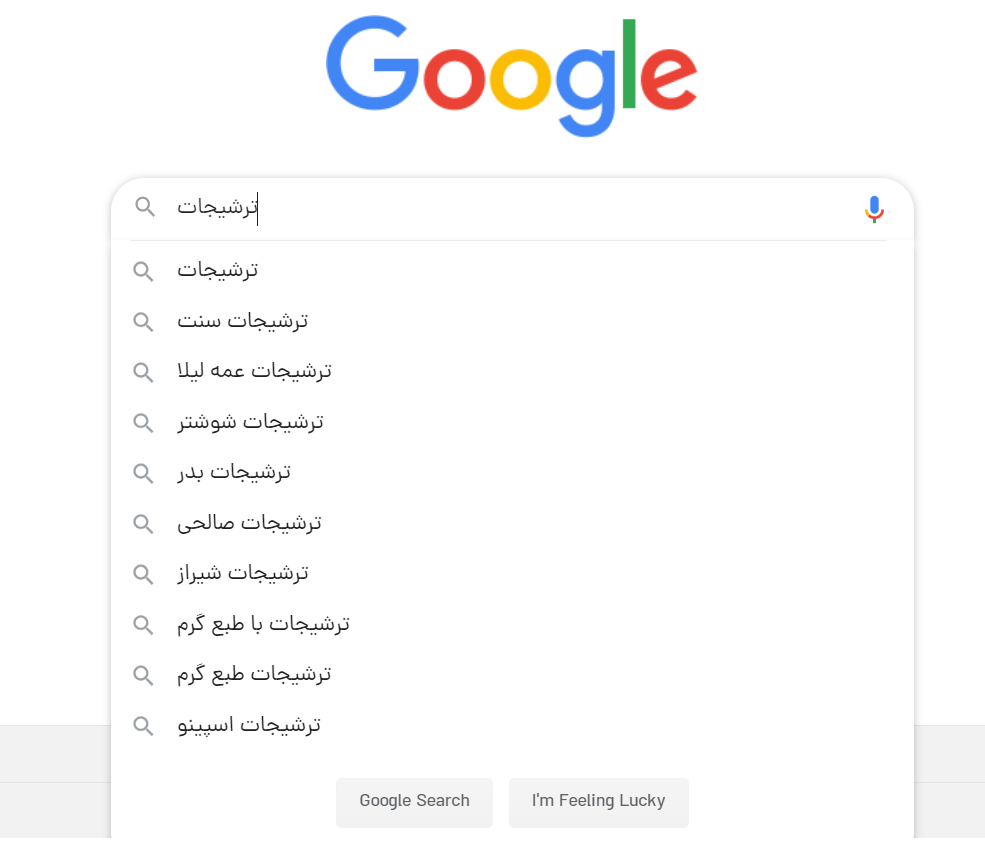Click the search icon beside ترشیجات صالحی

(143, 523)
